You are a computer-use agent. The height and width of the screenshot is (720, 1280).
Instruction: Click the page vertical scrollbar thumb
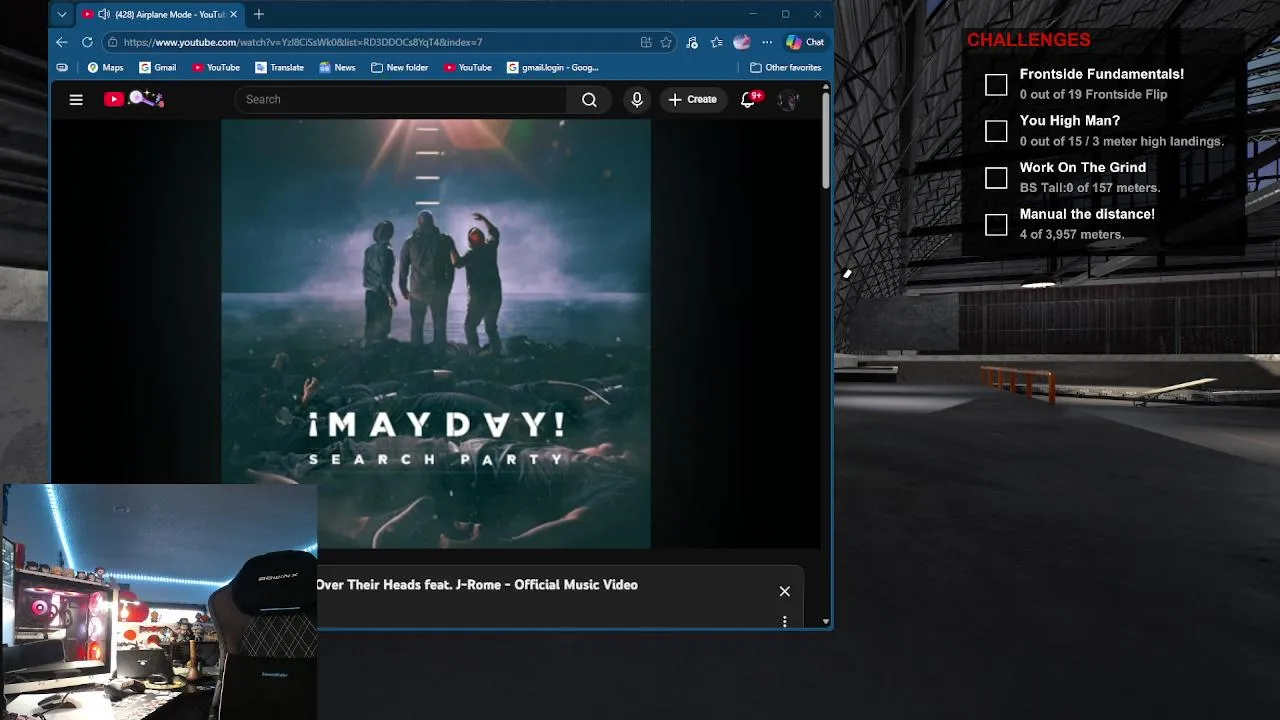825,140
